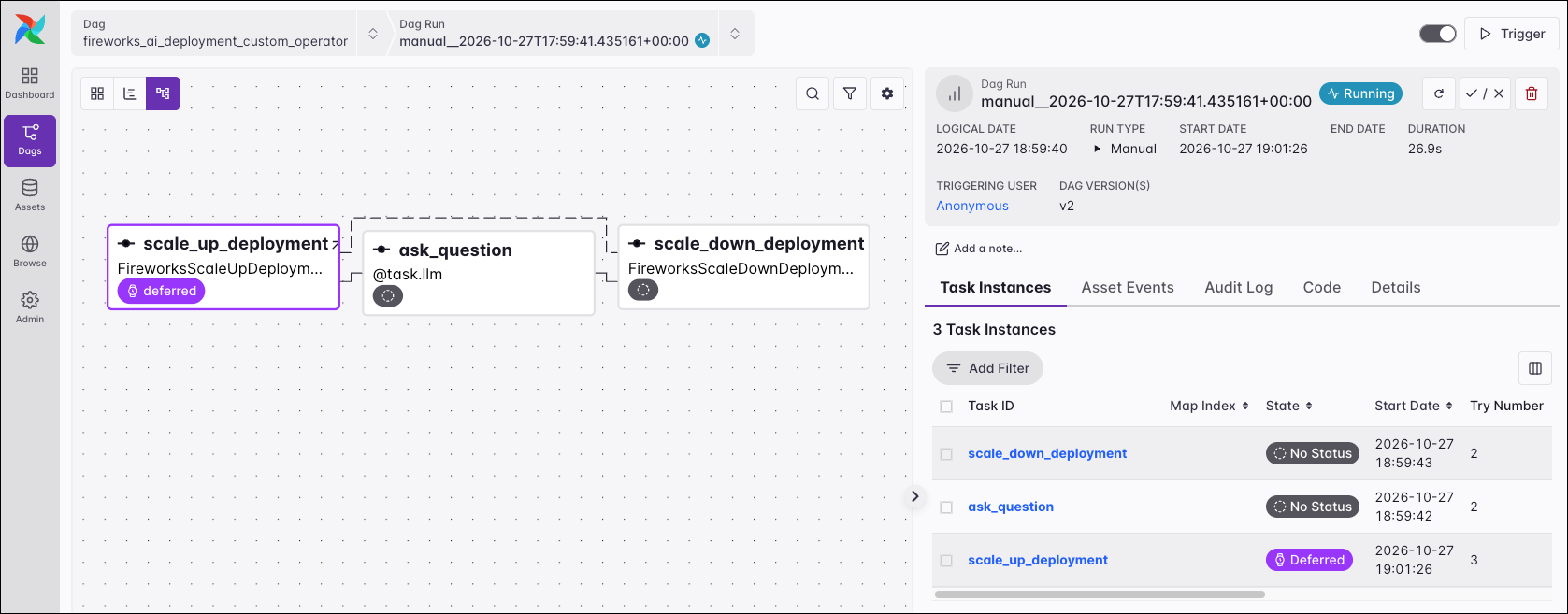Viewport: 1568px width, 614px height.
Task: Open the Code tab
Action: (1322, 288)
